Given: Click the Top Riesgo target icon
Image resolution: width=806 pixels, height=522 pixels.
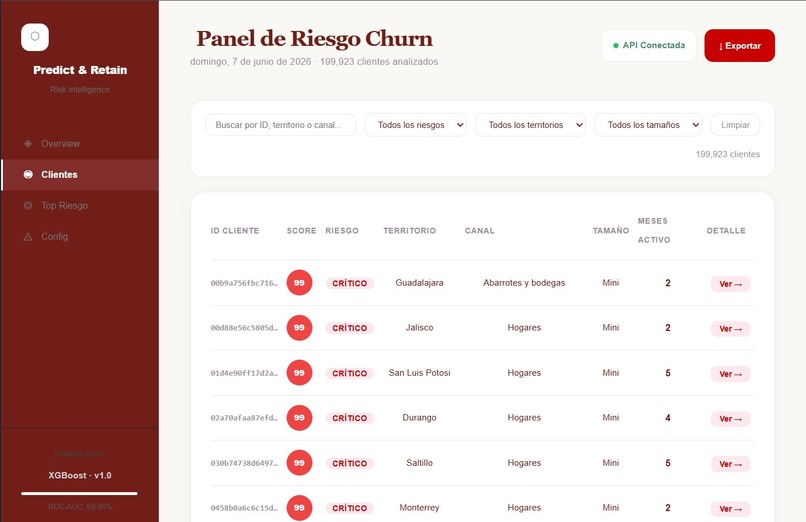Looking at the screenshot, I should click(x=28, y=206).
